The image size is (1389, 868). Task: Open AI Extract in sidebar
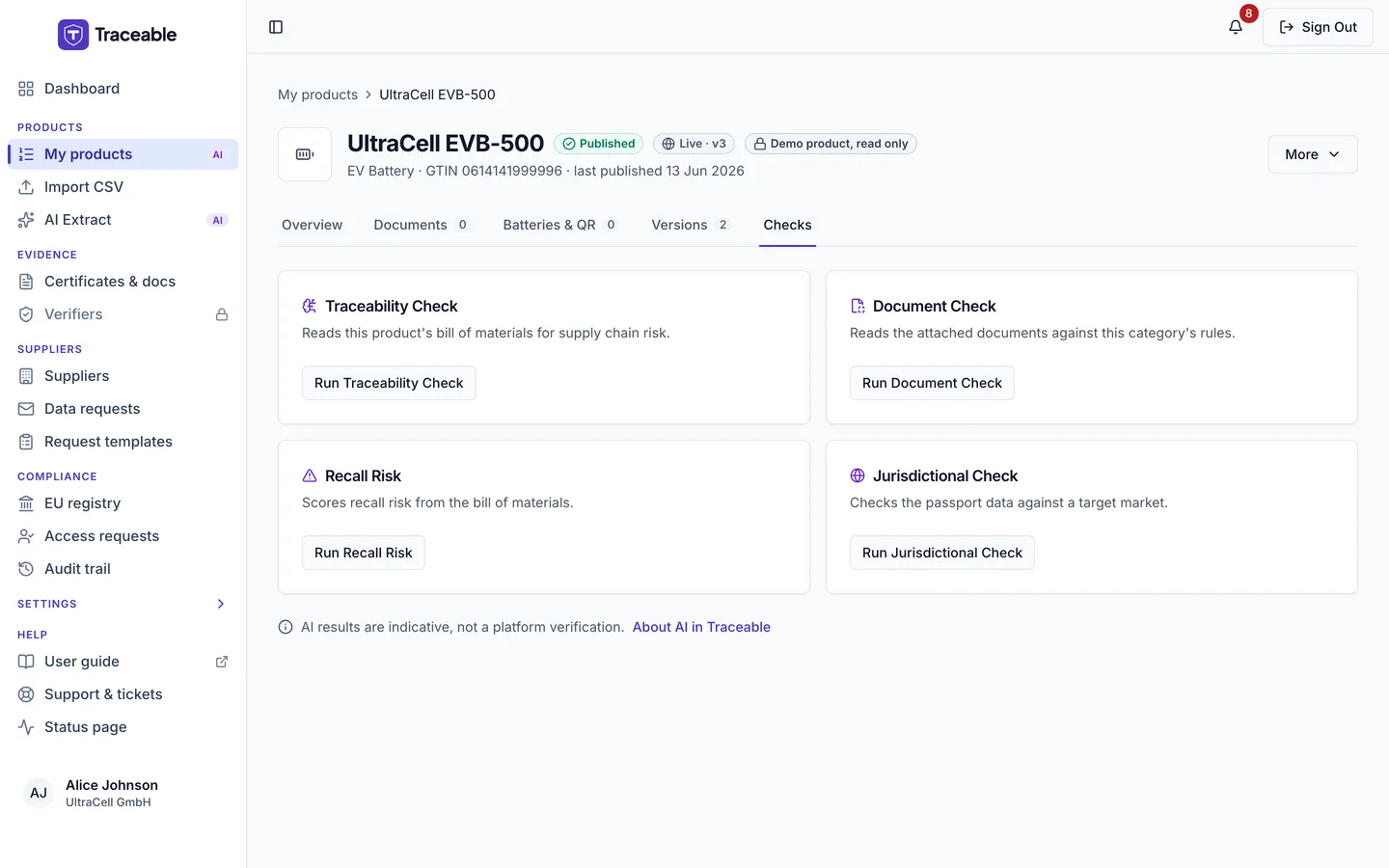coord(123,220)
